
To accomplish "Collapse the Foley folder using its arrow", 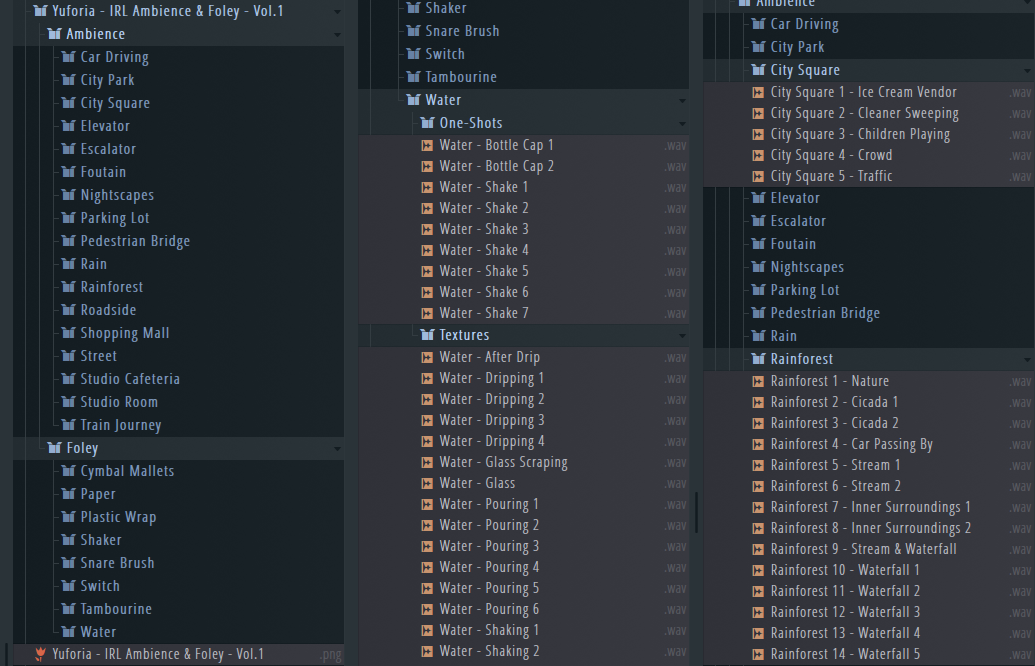I will (337, 449).
